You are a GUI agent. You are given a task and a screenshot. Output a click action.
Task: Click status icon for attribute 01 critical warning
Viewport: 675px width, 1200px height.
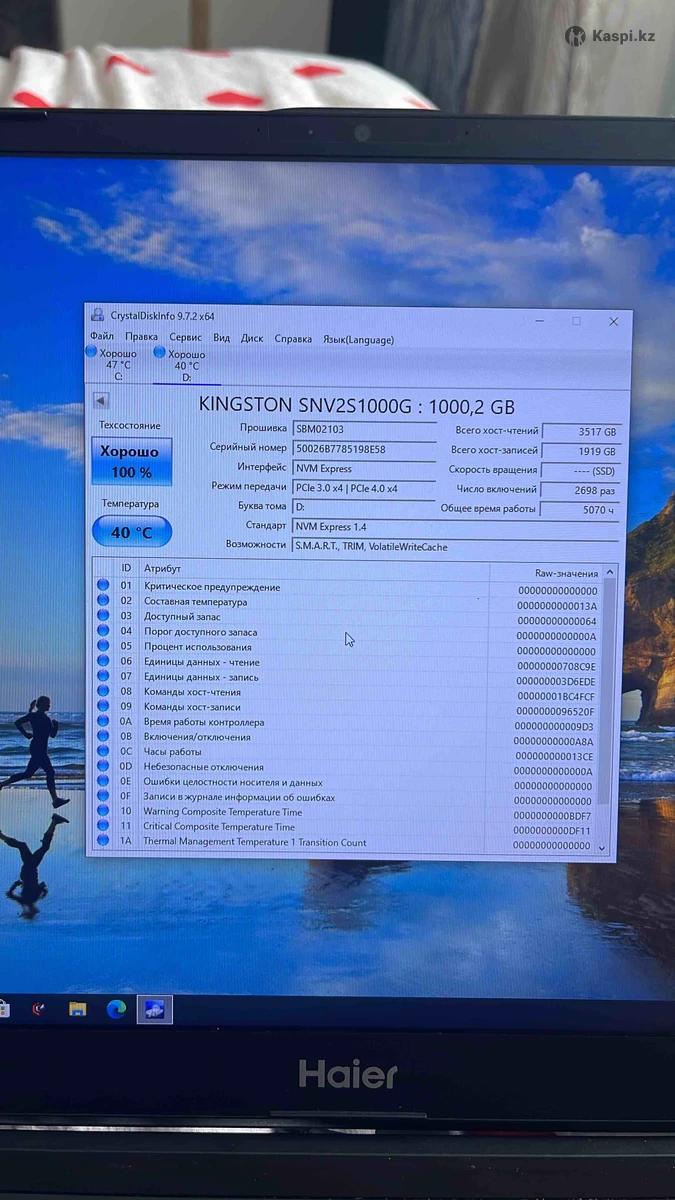[x=103, y=586]
